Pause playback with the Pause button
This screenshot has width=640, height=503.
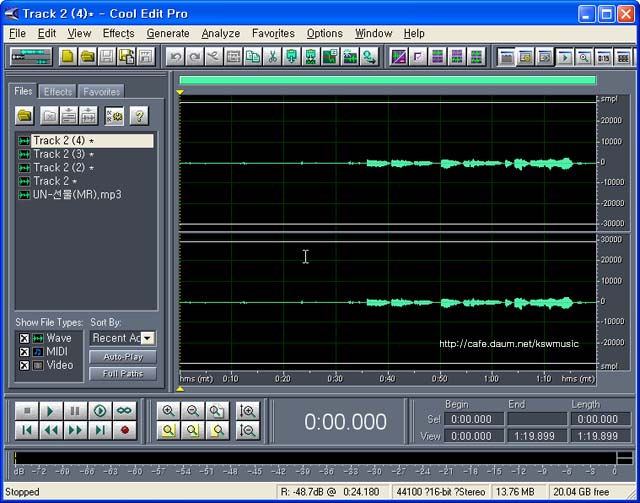coord(75,411)
